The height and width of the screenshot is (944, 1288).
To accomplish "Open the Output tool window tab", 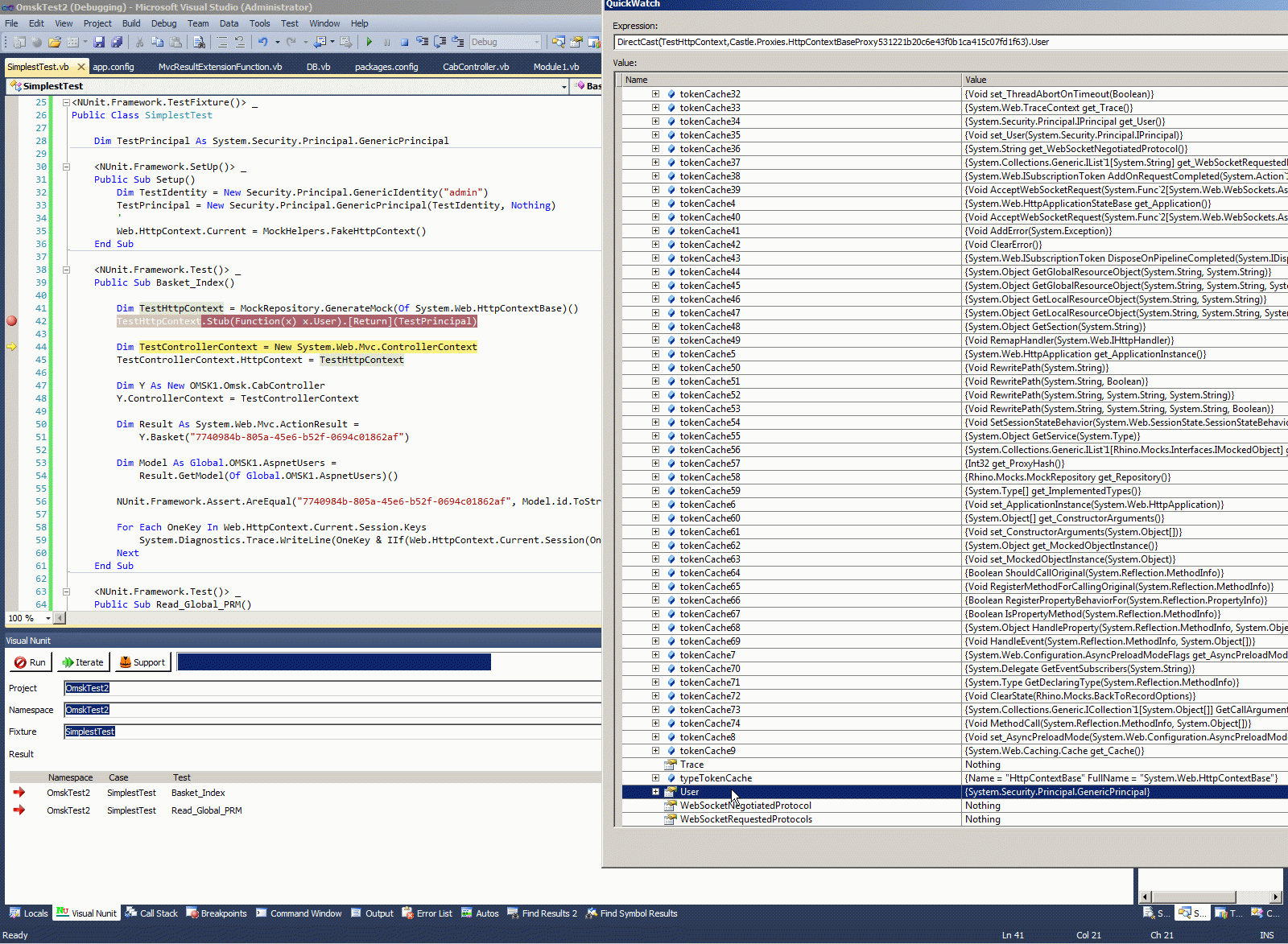I will (372, 913).
